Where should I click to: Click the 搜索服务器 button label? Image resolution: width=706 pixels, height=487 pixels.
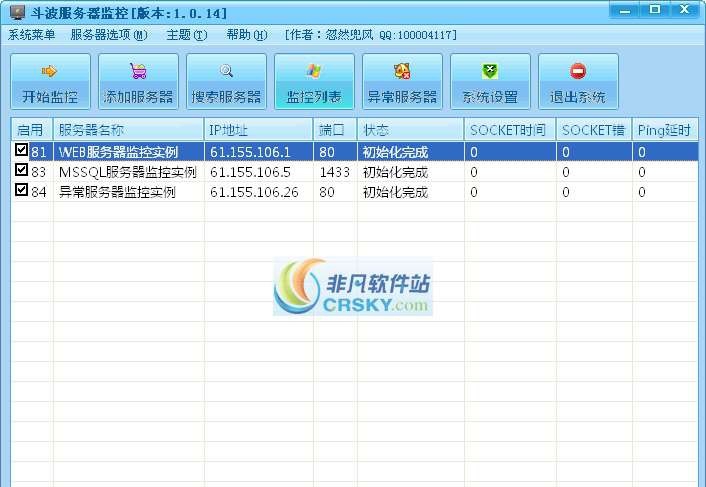pos(226,97)
